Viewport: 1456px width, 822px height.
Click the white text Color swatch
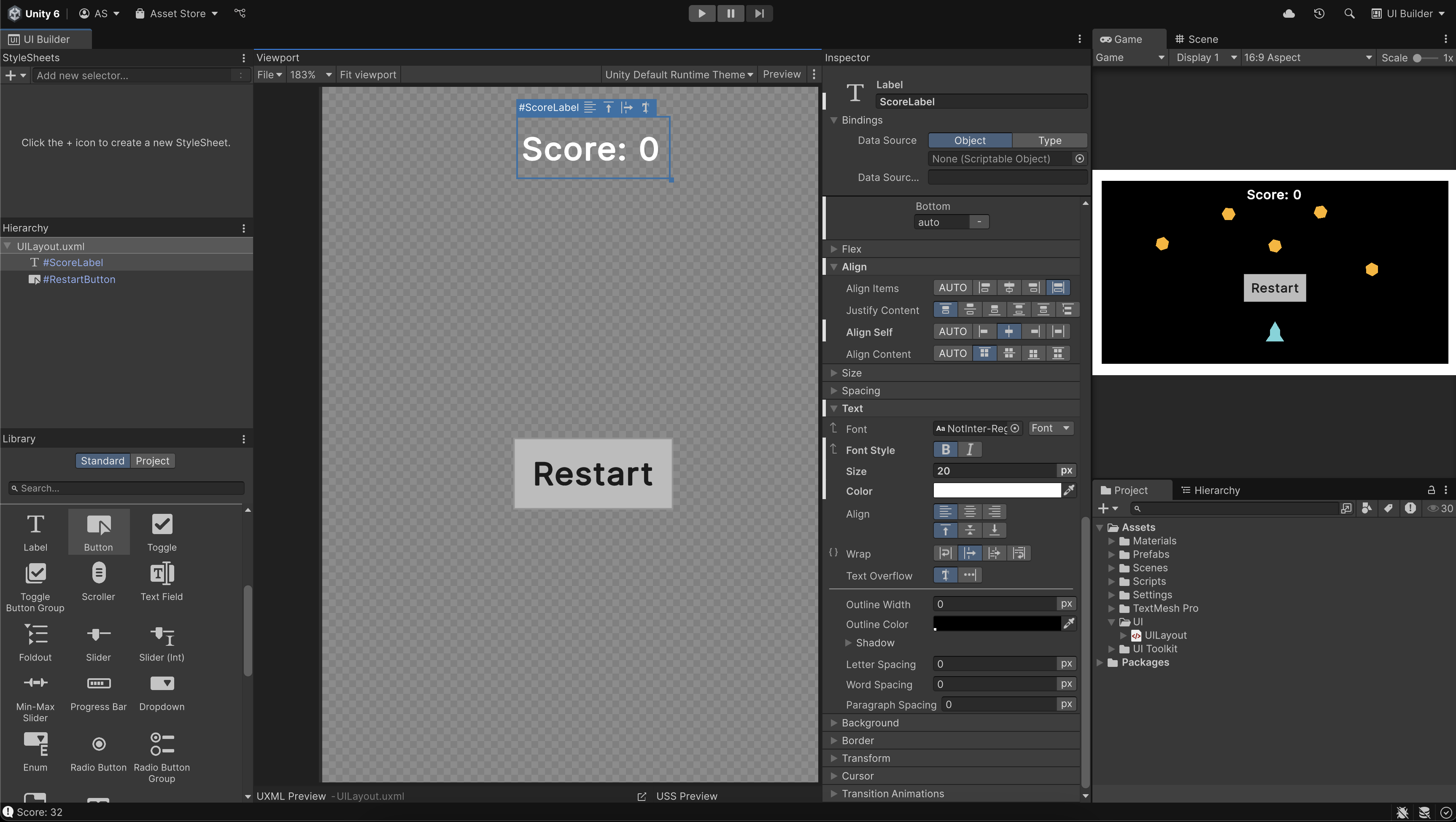click(x=997, y=490)
